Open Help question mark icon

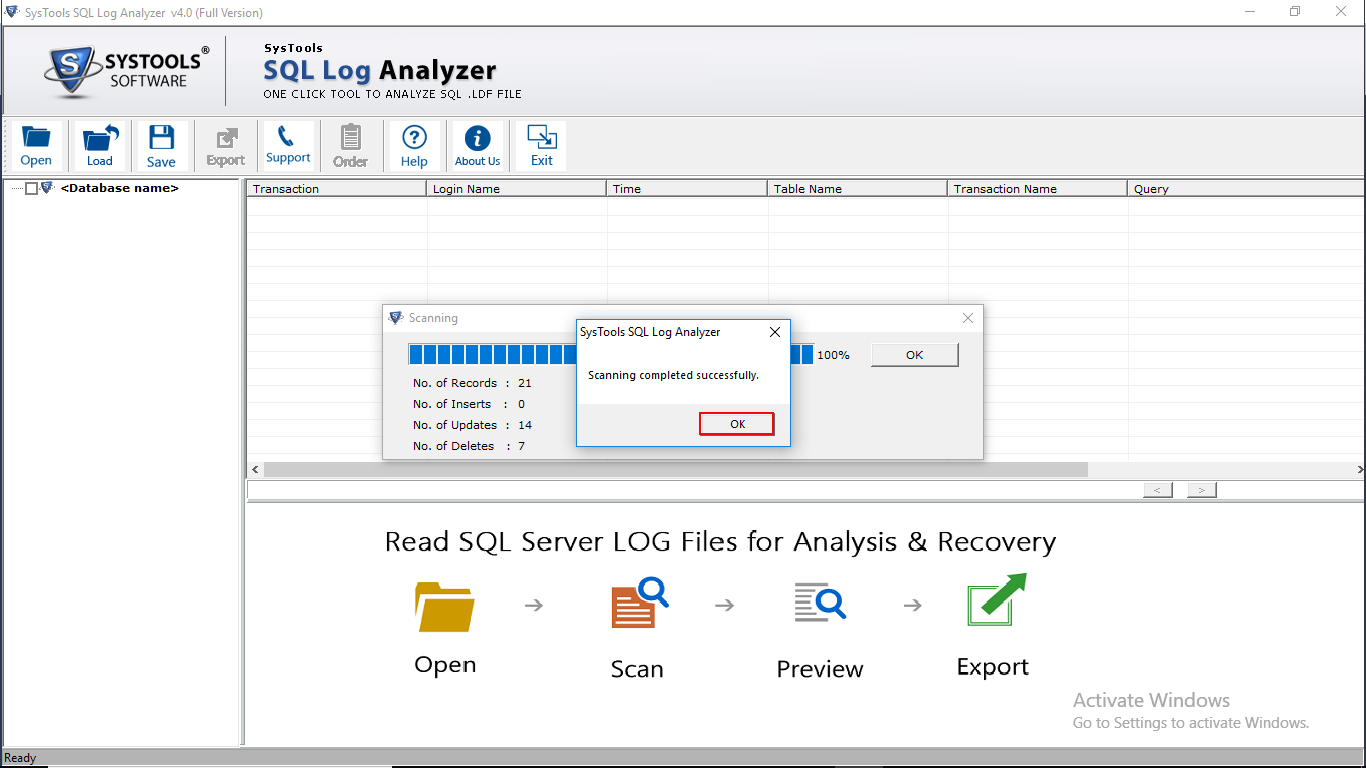[x=414, y=146]
